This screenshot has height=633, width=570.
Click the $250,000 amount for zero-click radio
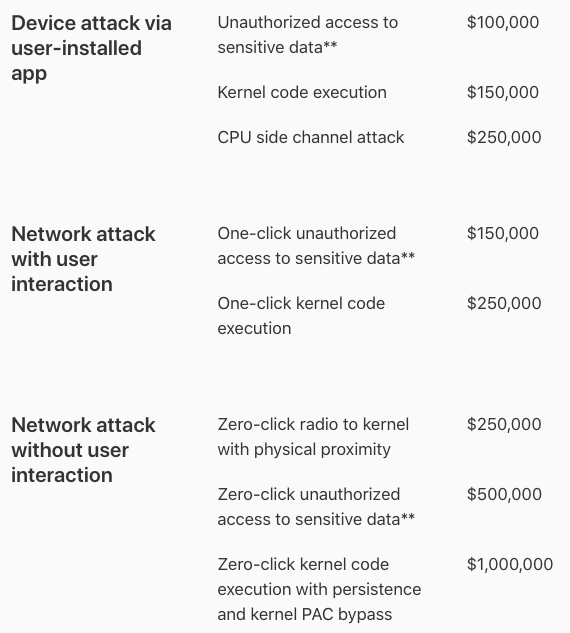504,425
